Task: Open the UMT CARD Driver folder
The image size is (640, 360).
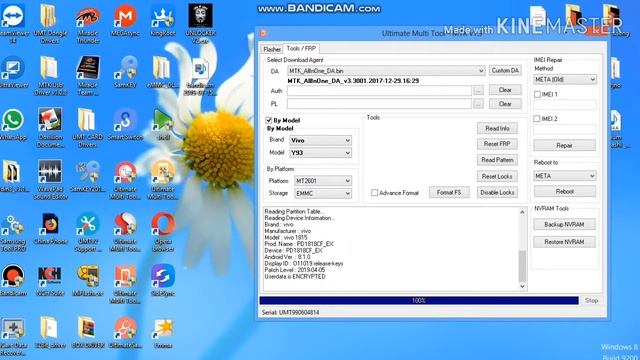Action: click(x=87, y=128)
